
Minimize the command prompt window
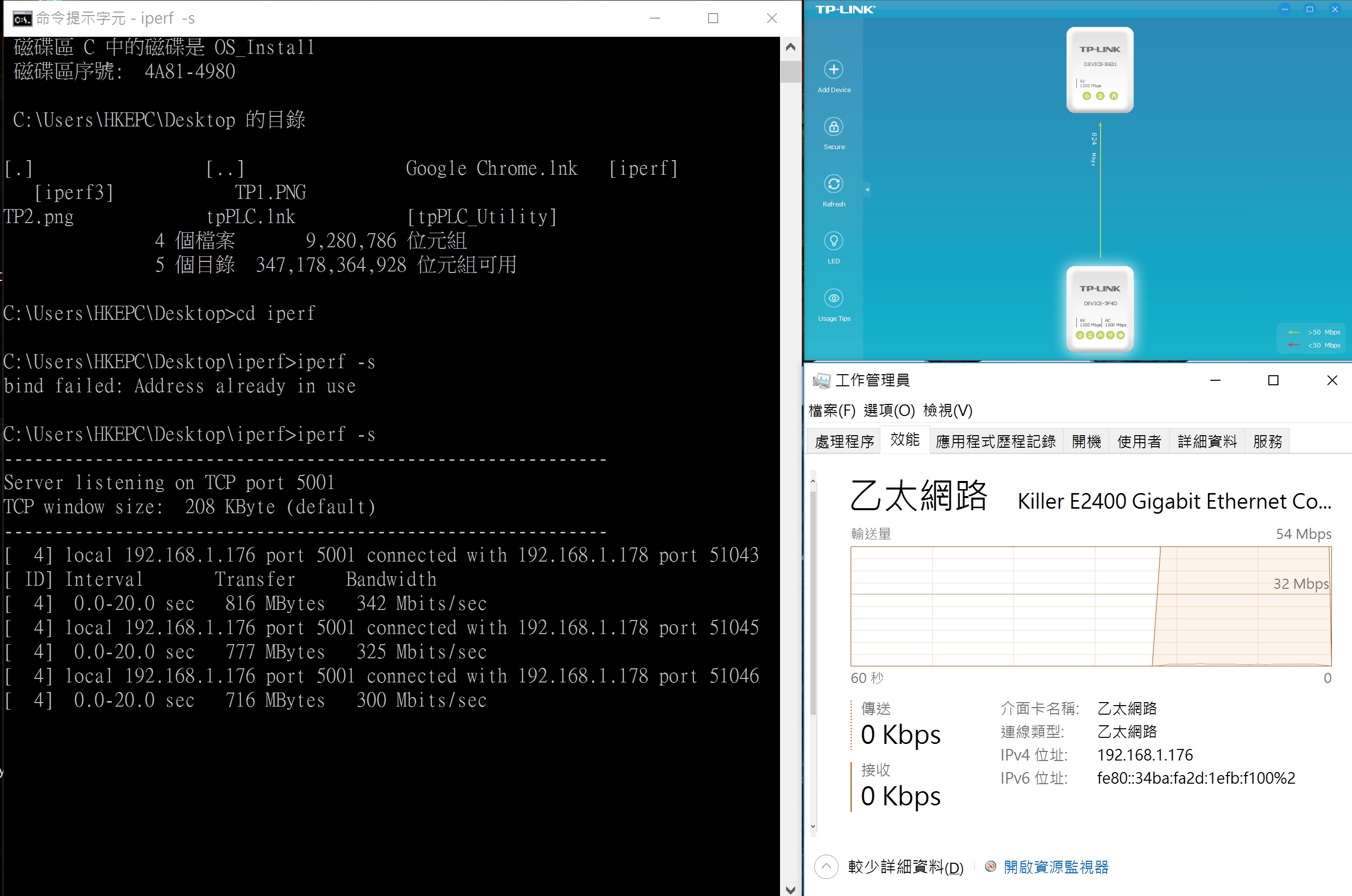pos(655,18)
